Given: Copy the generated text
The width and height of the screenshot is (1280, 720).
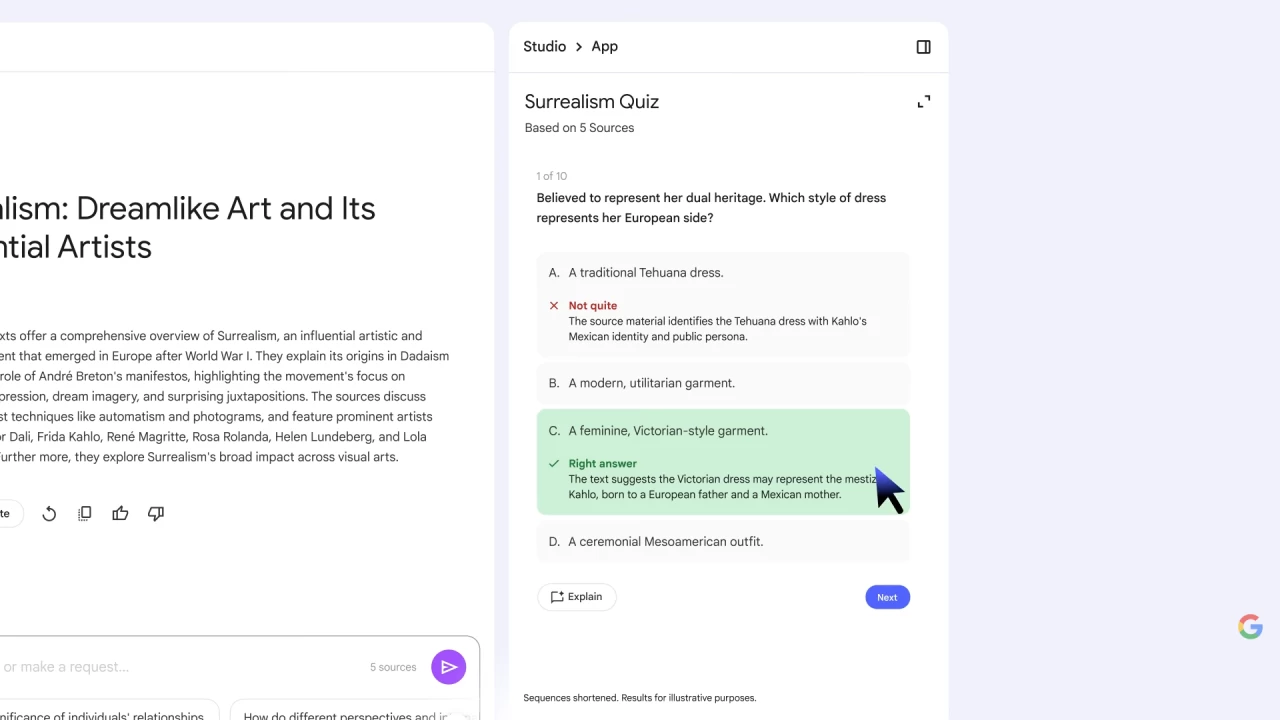Looking at the screenshot, I should [x=84, y=513].
